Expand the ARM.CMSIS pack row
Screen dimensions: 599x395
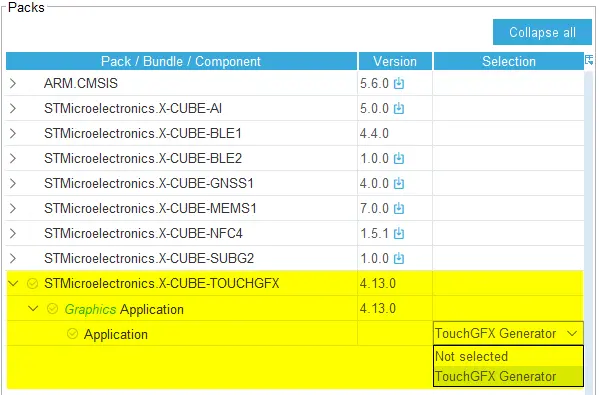click(x=13, y=83)
